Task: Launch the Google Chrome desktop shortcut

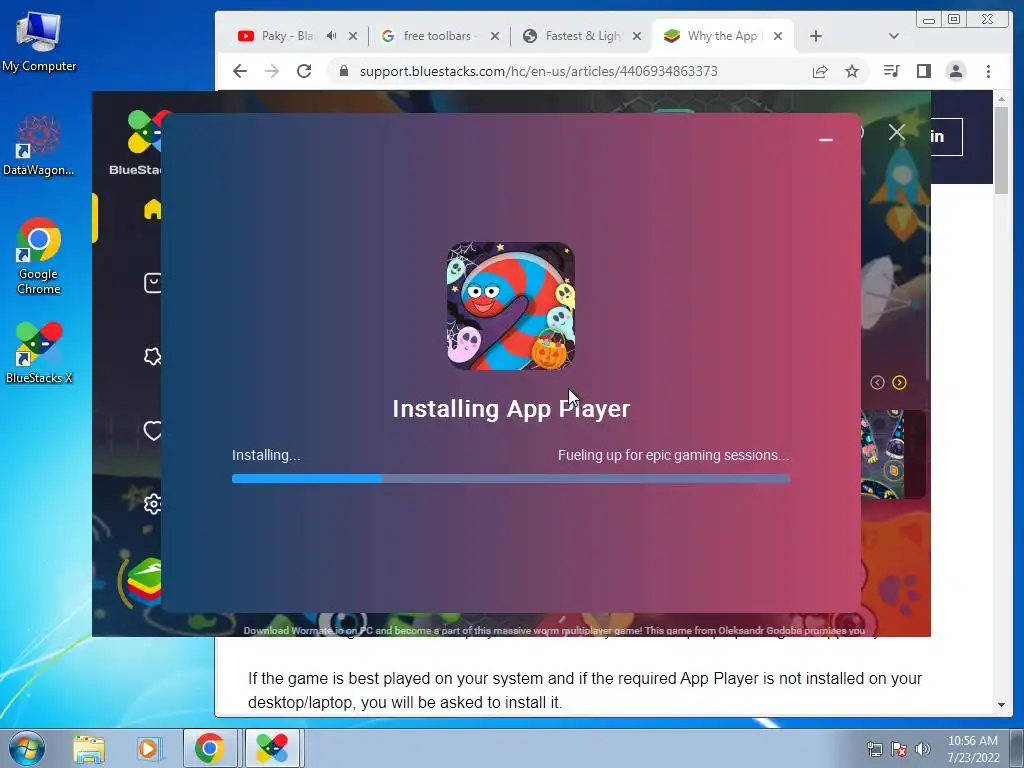Action: coord(39,256)
